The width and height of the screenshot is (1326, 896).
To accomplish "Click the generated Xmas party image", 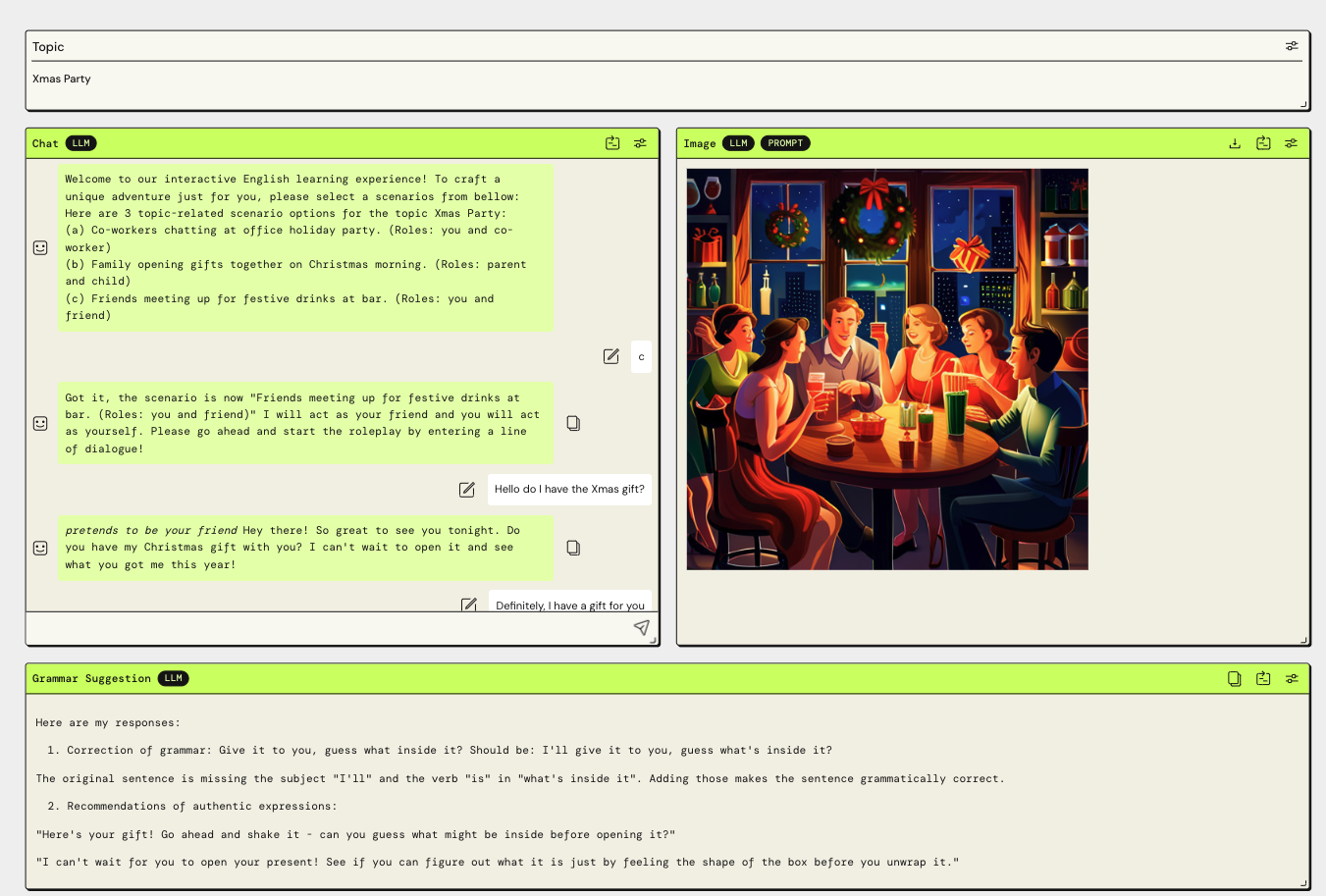I will [x=887, y=369].
